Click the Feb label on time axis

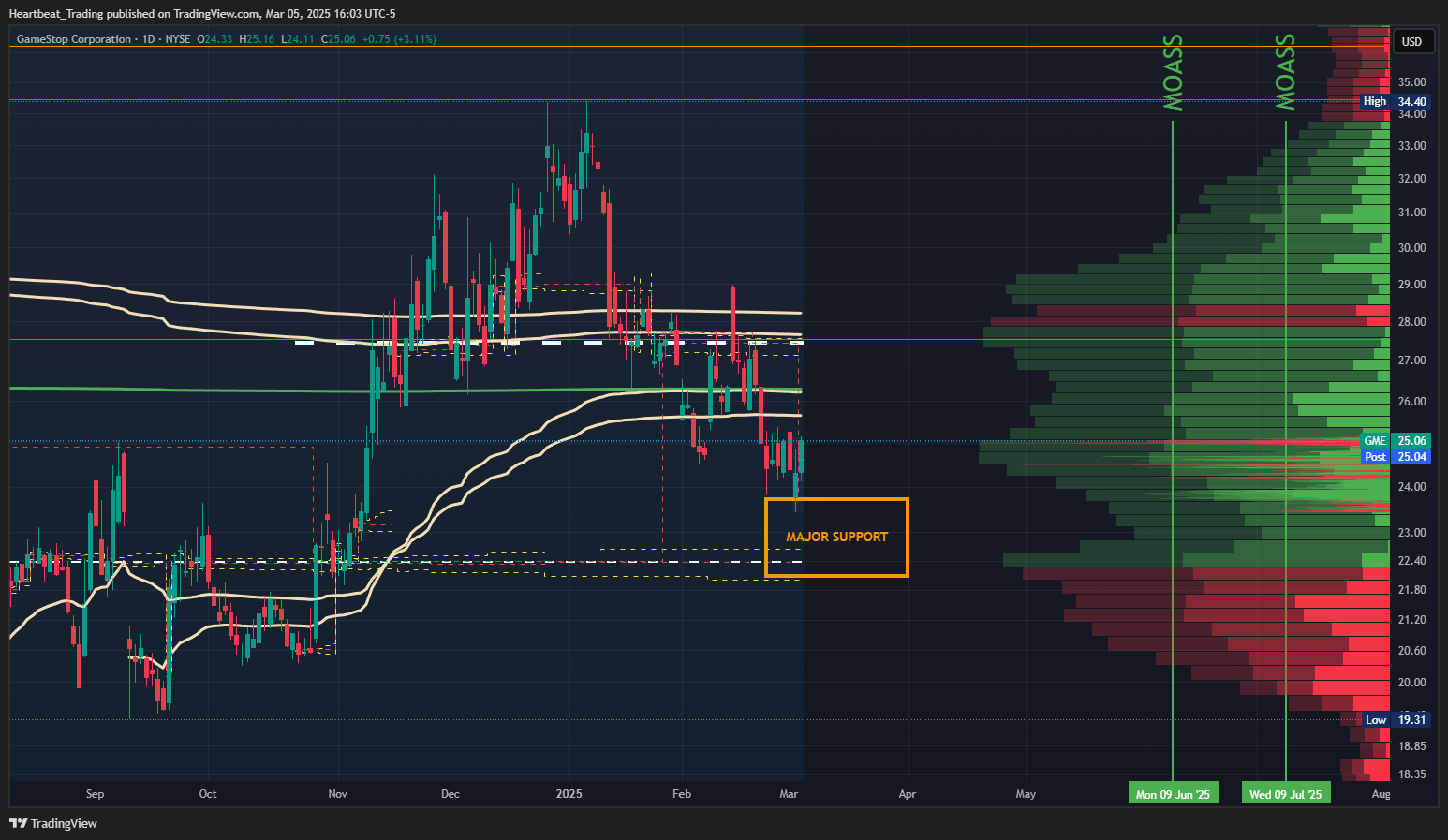click(x=682, y=794)
